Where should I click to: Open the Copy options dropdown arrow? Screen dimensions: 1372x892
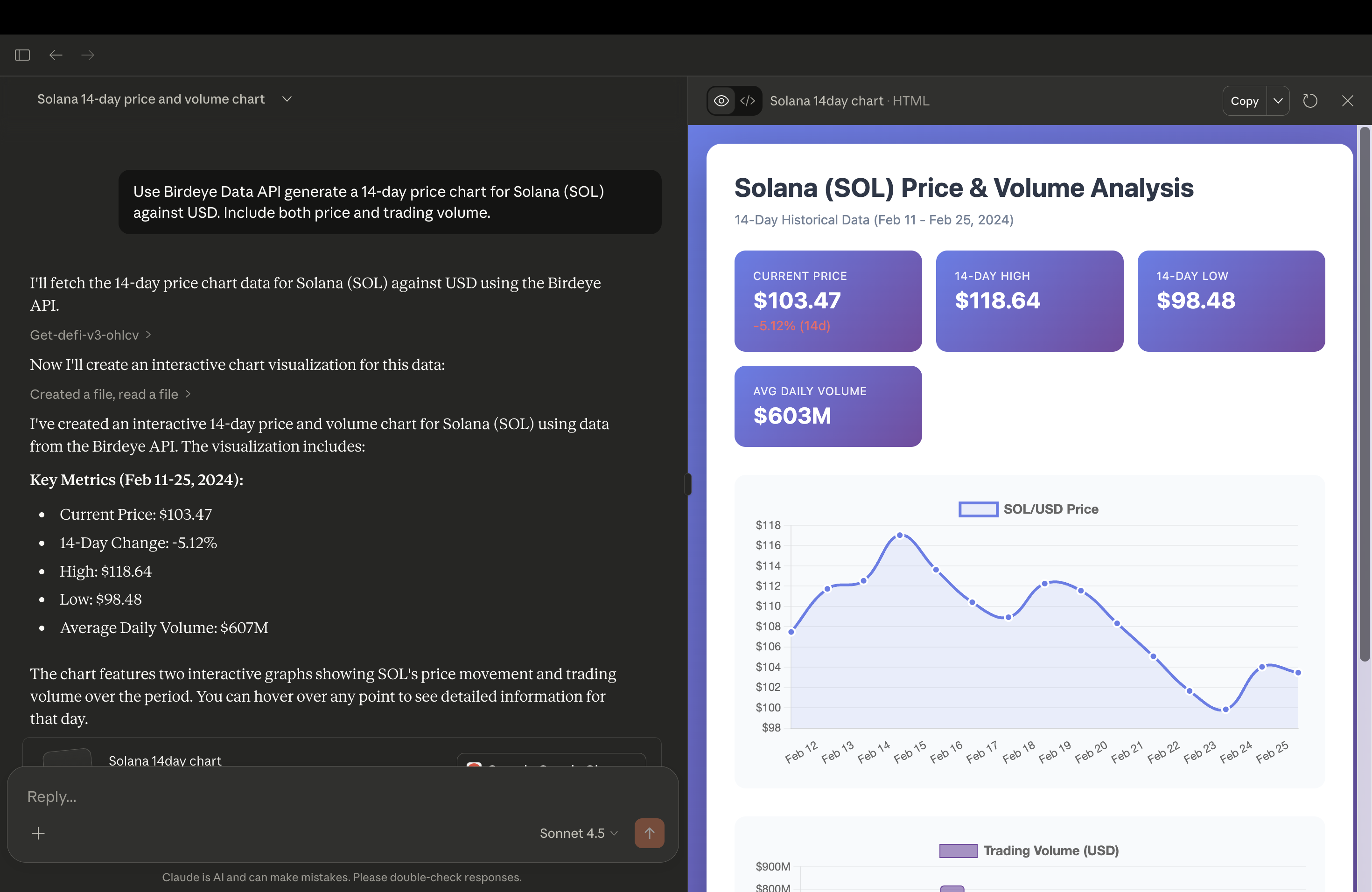1278,101
